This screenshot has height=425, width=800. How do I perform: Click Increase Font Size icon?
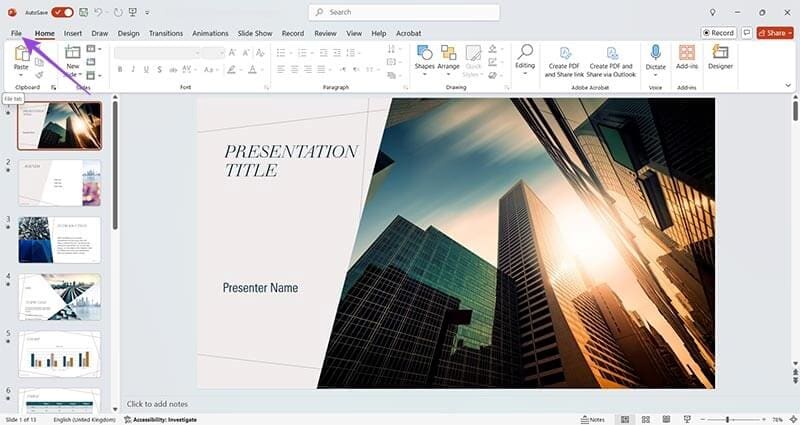click(x=233, y=53)
